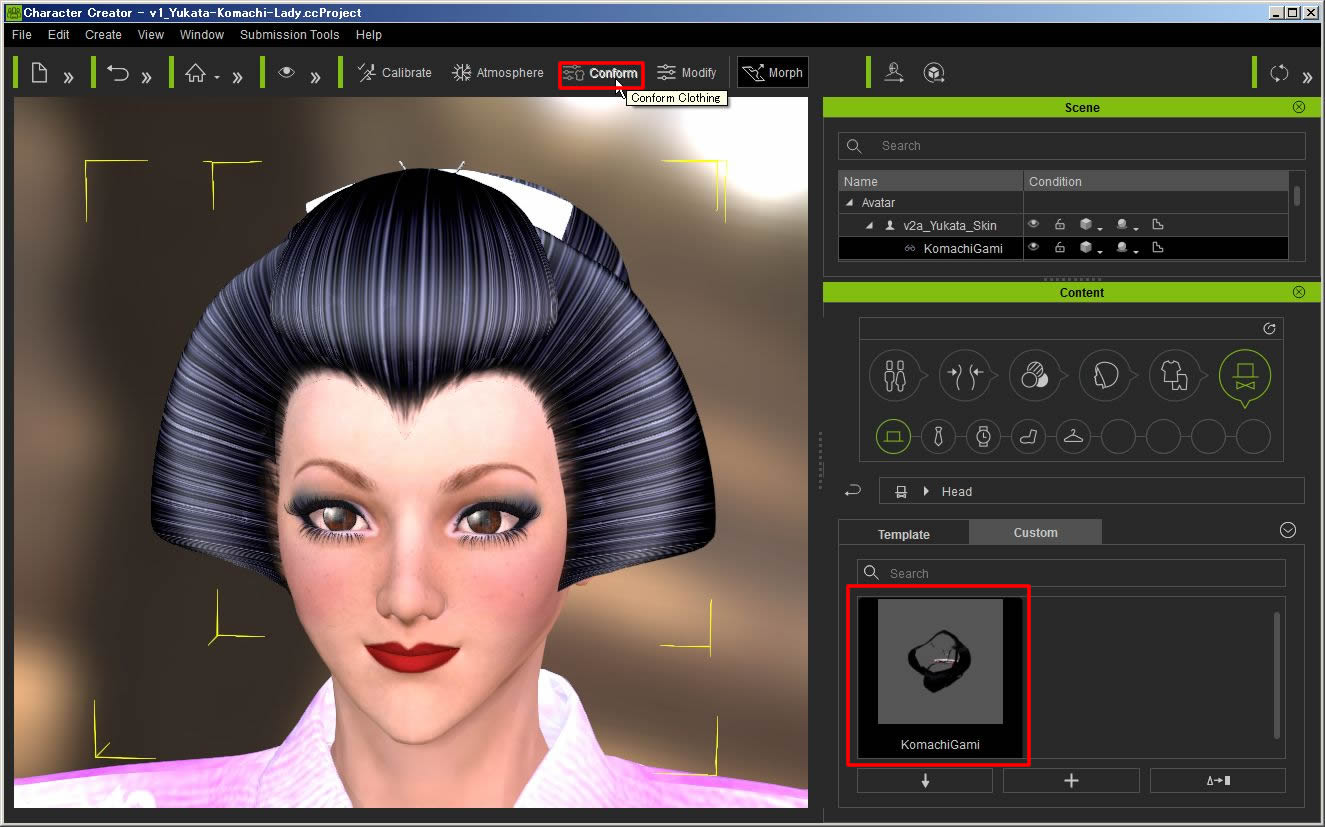Open the Create menu

pos(103,34)
